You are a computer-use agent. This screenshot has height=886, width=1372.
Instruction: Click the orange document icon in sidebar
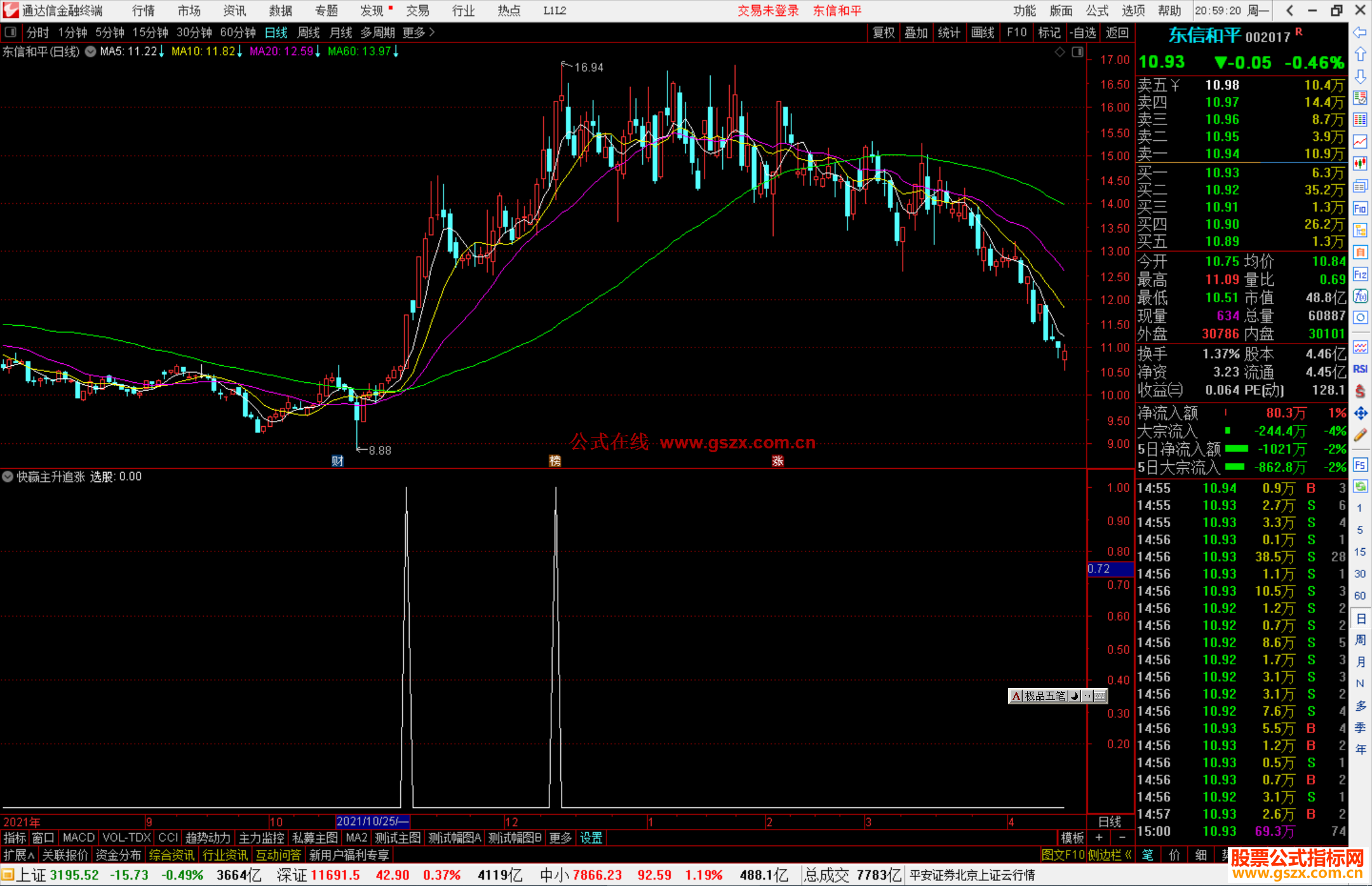point(1360,252)
